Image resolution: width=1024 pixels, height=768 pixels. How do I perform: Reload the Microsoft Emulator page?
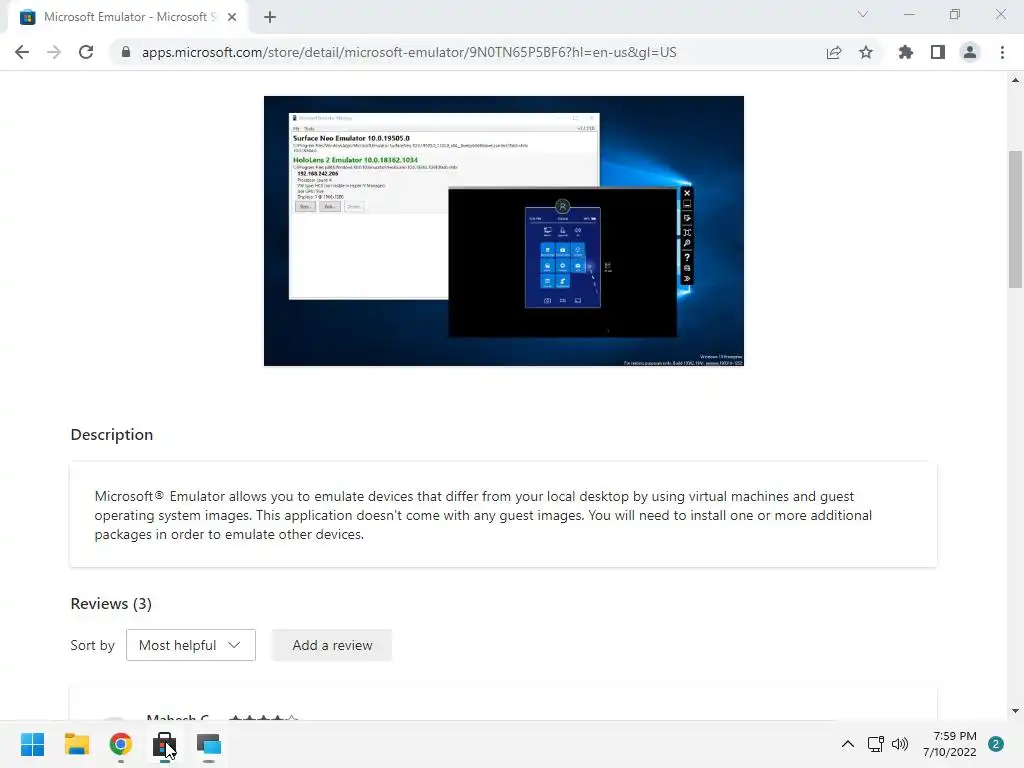(x=86, y=52)
